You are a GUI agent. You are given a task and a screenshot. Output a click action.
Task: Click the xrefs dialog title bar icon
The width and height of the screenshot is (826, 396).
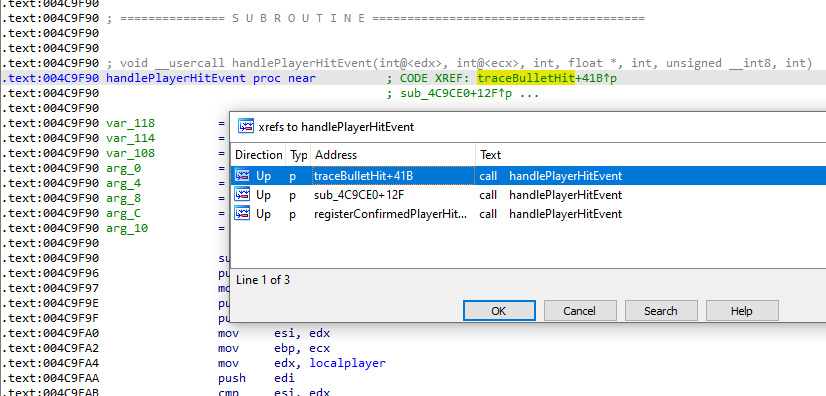tap(245, 126)
